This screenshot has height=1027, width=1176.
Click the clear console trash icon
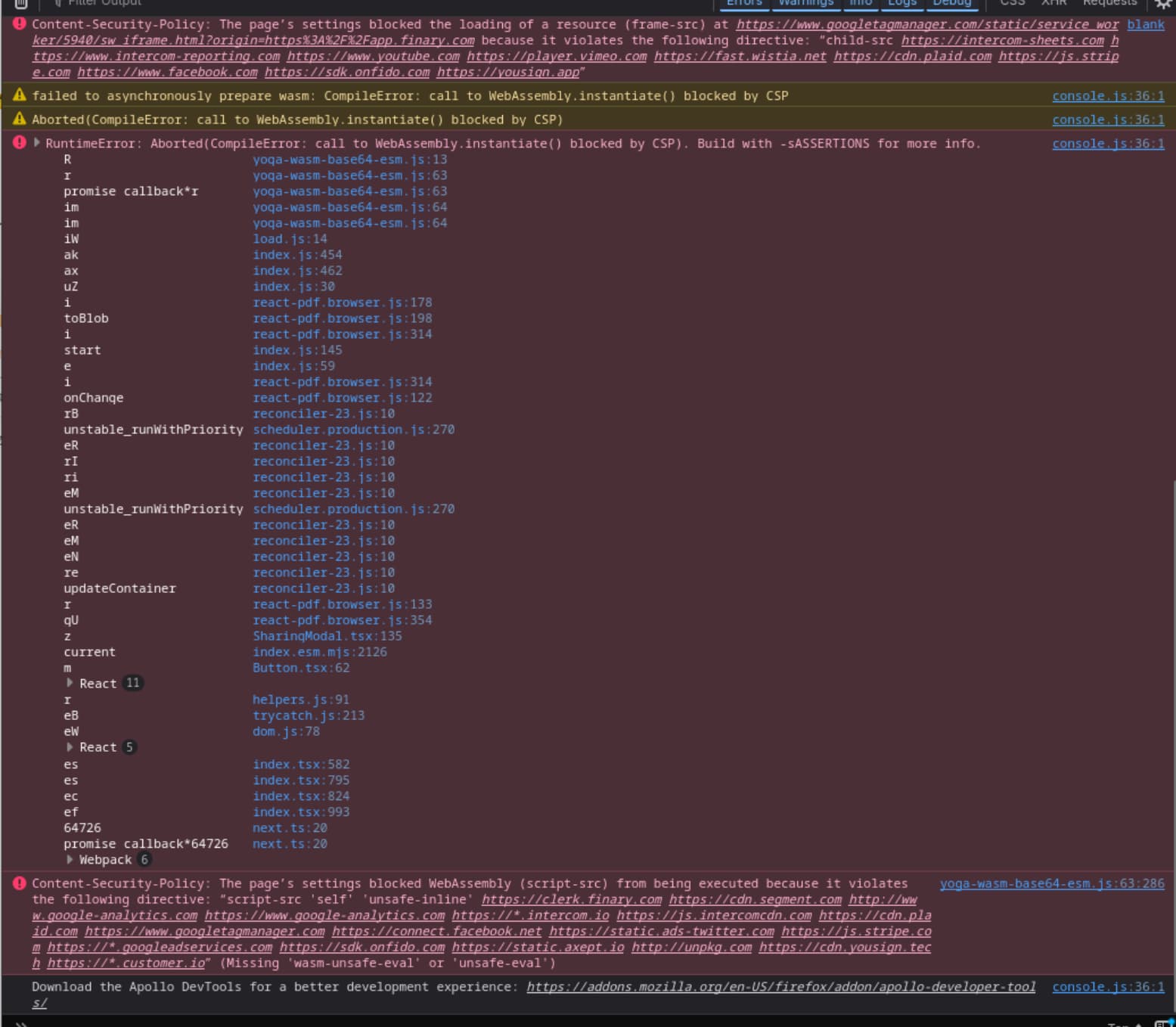click(20, 4)
